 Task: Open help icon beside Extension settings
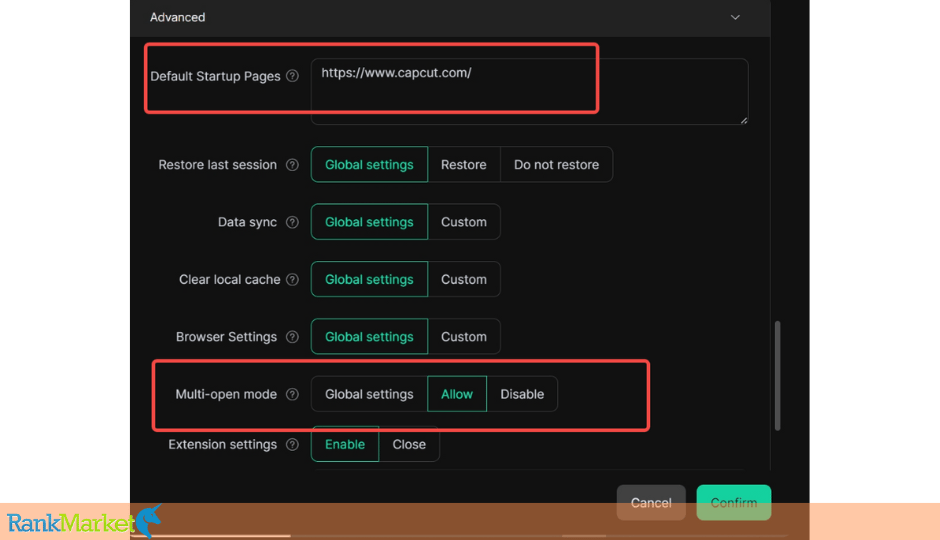pyautogui.click(x=292, y=445)
